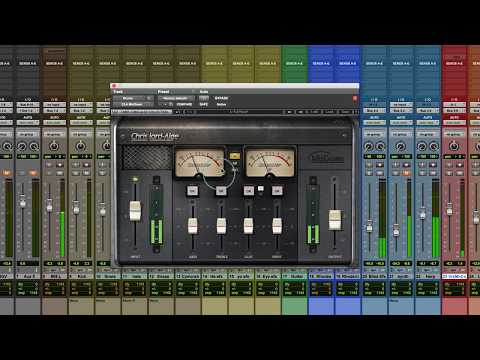Image resolution: width=480 pixels, height=360 pixels.
Task: Open the input path selector on the brown track
Action: (x=54, y=104)
